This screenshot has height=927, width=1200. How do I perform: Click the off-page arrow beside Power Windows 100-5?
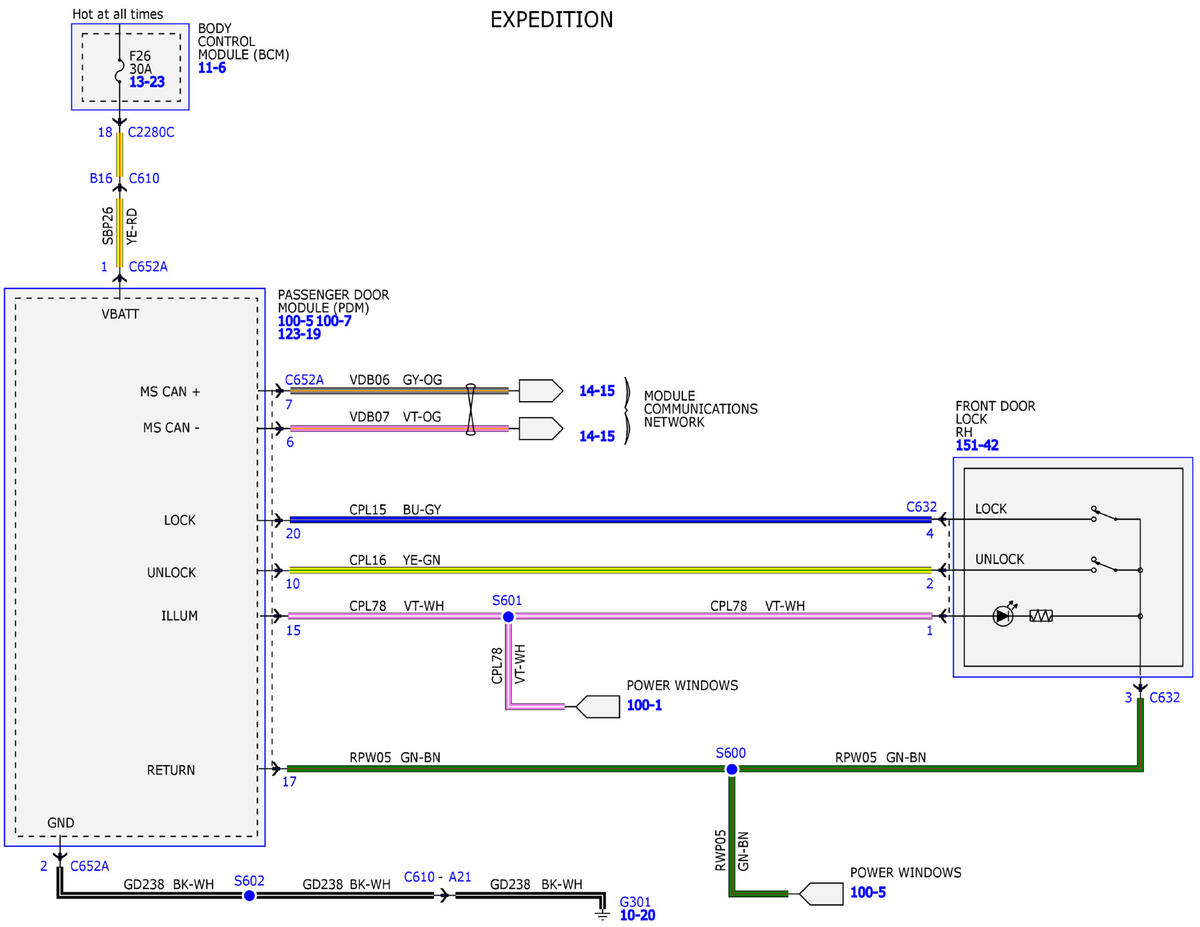point(821,893)
